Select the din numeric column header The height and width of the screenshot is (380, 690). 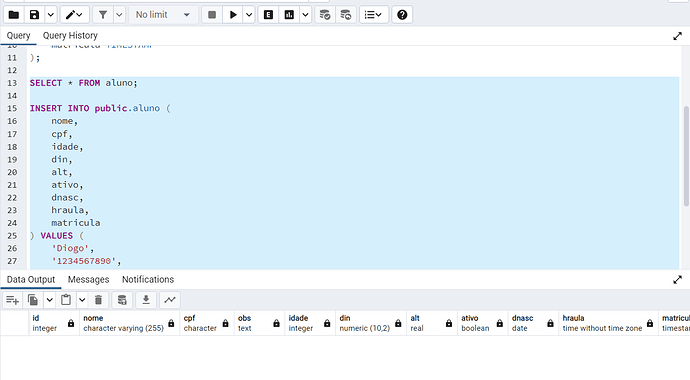(x=371, y=323)
